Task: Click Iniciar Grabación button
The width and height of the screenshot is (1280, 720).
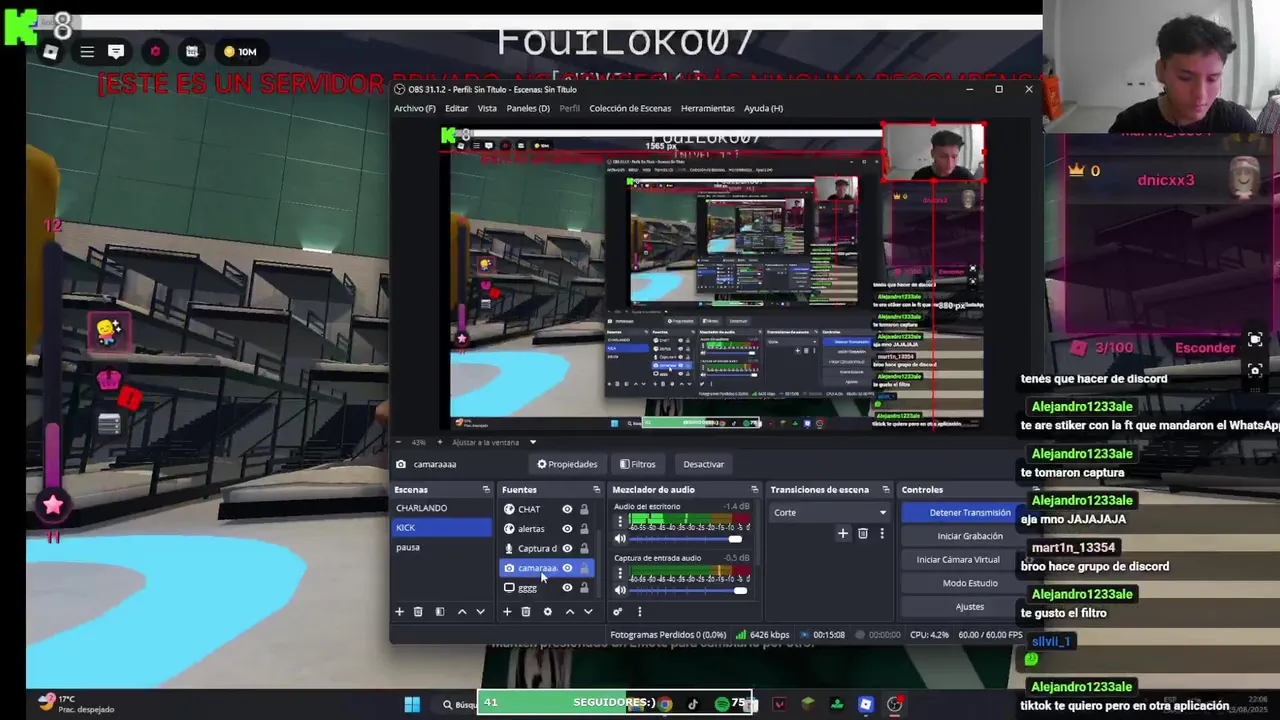Action: click(970, 536)
